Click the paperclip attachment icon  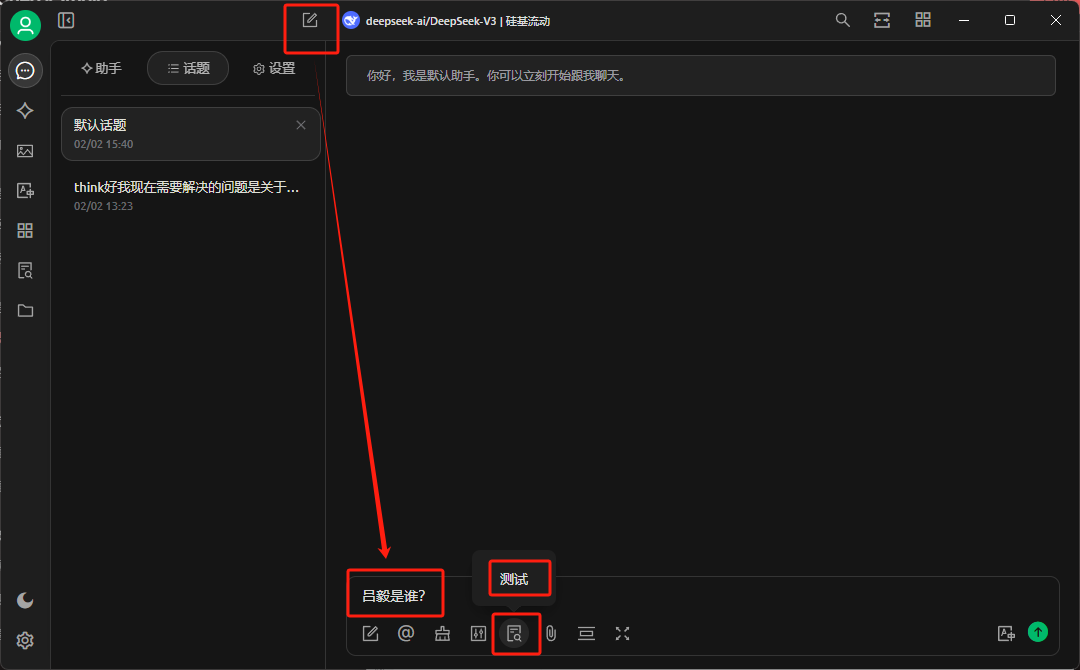tap(550, 633)
